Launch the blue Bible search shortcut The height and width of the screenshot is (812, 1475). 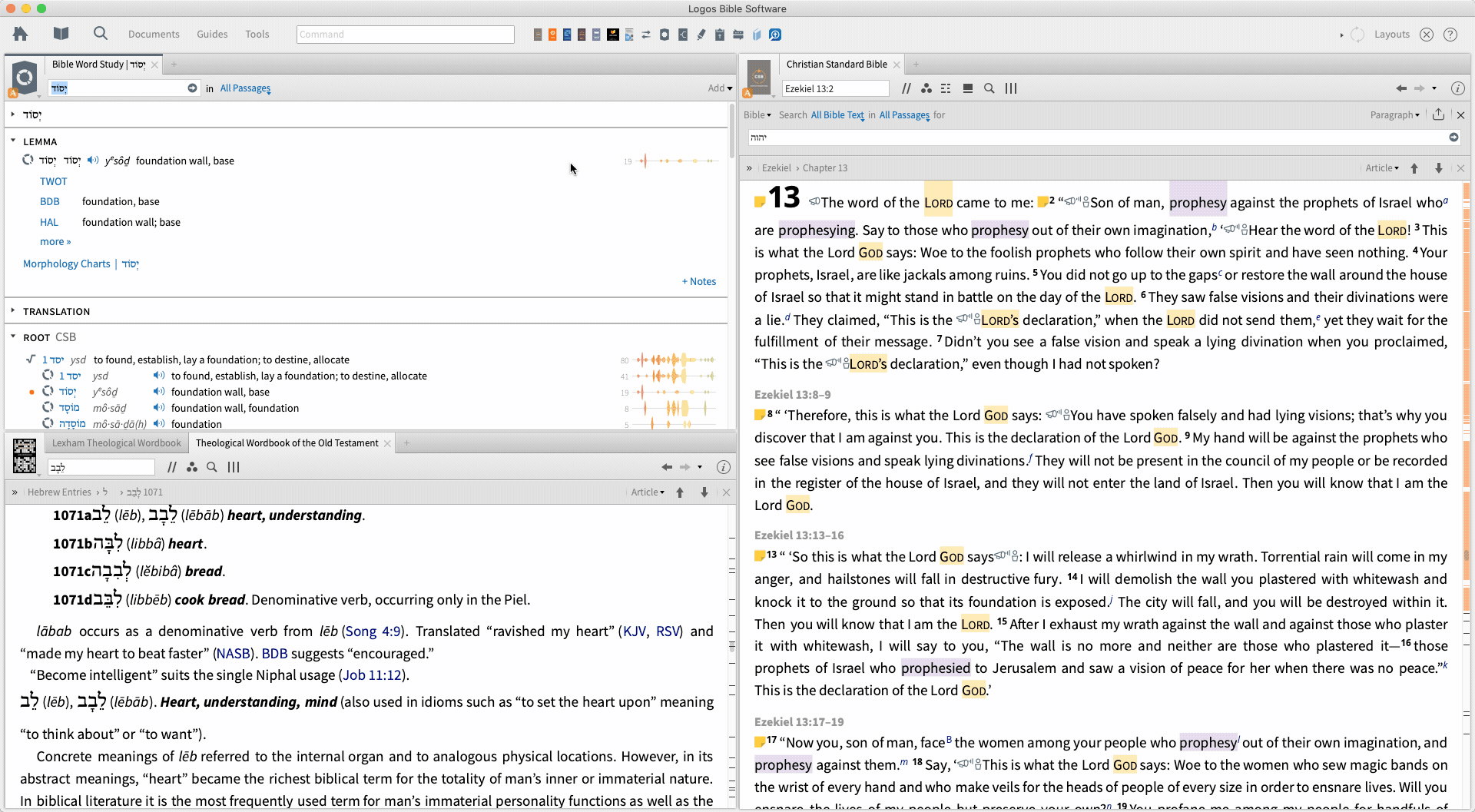click(x=775, y=35)
